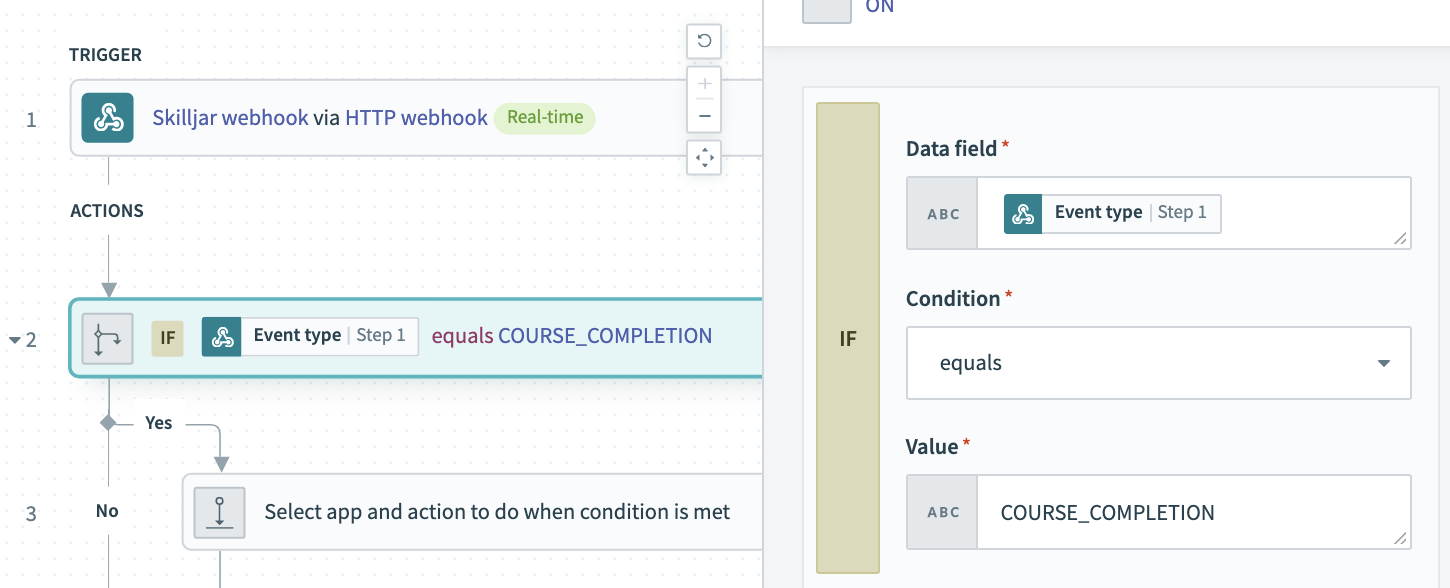
Task: Collapse step 2 using the triangle arrow
Action: pyautogui.click(x=15, y=340)
